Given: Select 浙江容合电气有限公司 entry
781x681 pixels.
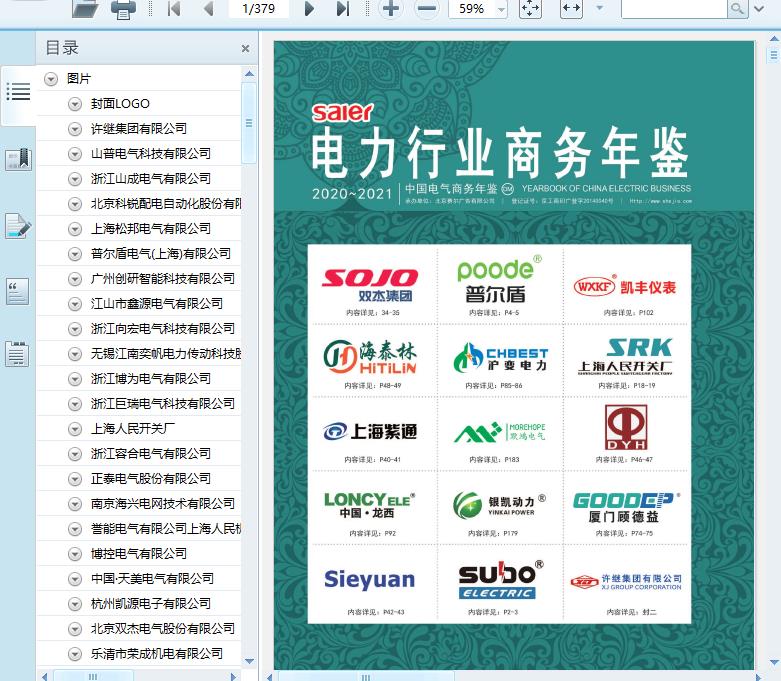Looking at the screenshot, I should tap(150, 453).
